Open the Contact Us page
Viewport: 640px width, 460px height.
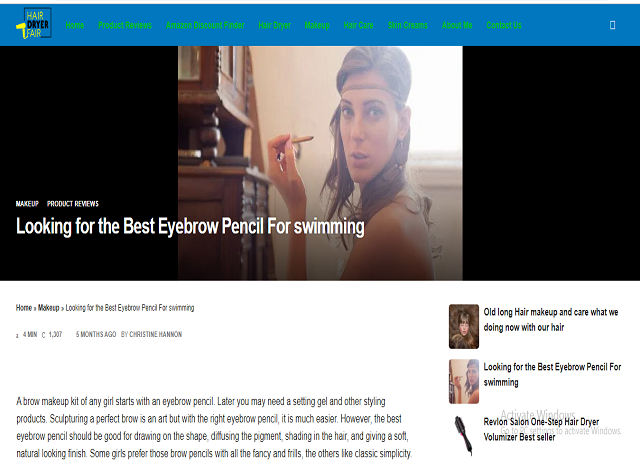(x=504, y=25)
